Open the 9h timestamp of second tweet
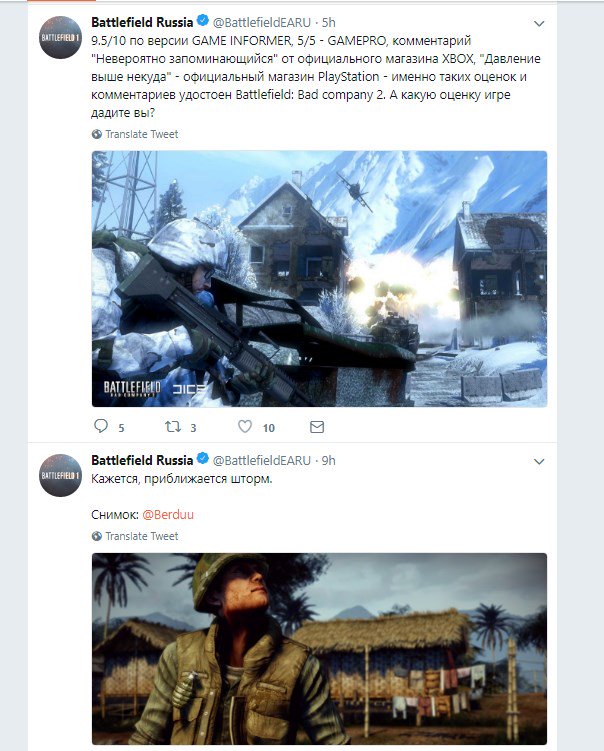Screen dimensions: 604x751 (x=329, y=461)
